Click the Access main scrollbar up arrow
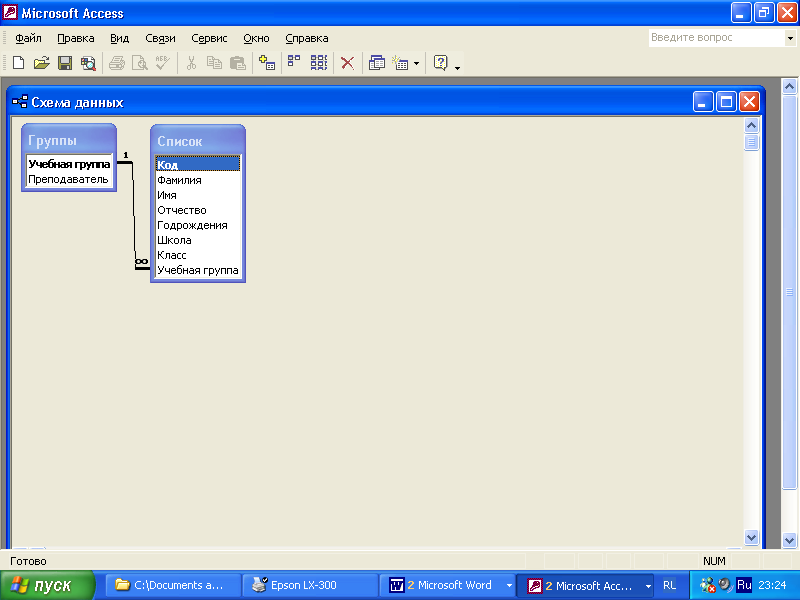Image resolution: width=800 pixels, height=600 pixels. click(789, 86)
